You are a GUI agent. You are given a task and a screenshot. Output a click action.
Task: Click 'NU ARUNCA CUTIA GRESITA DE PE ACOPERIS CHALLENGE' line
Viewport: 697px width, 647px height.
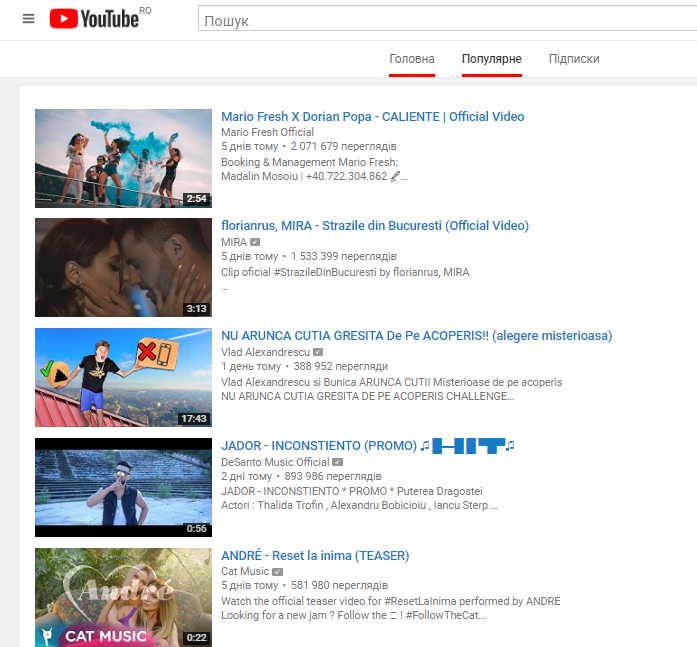368,396
